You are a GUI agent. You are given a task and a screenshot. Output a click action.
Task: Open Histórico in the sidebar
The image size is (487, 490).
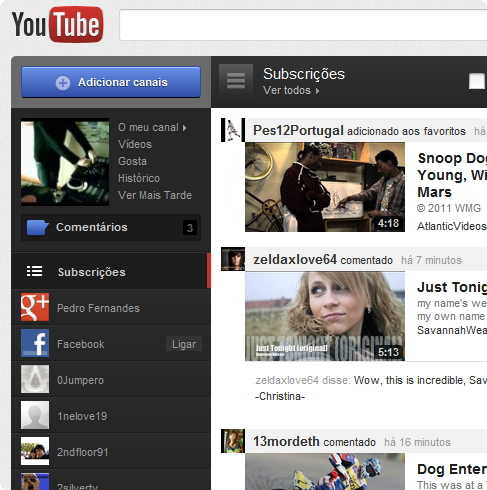click(x=139, y=178)
